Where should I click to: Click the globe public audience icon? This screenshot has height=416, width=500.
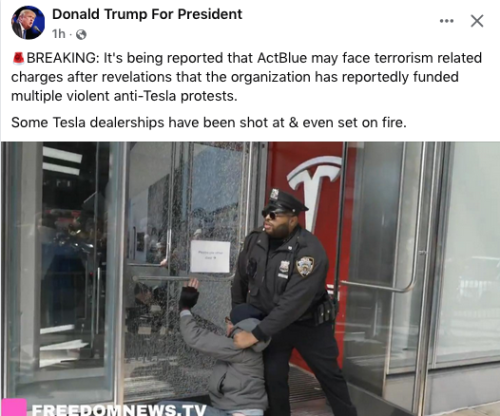pos(81,34)
